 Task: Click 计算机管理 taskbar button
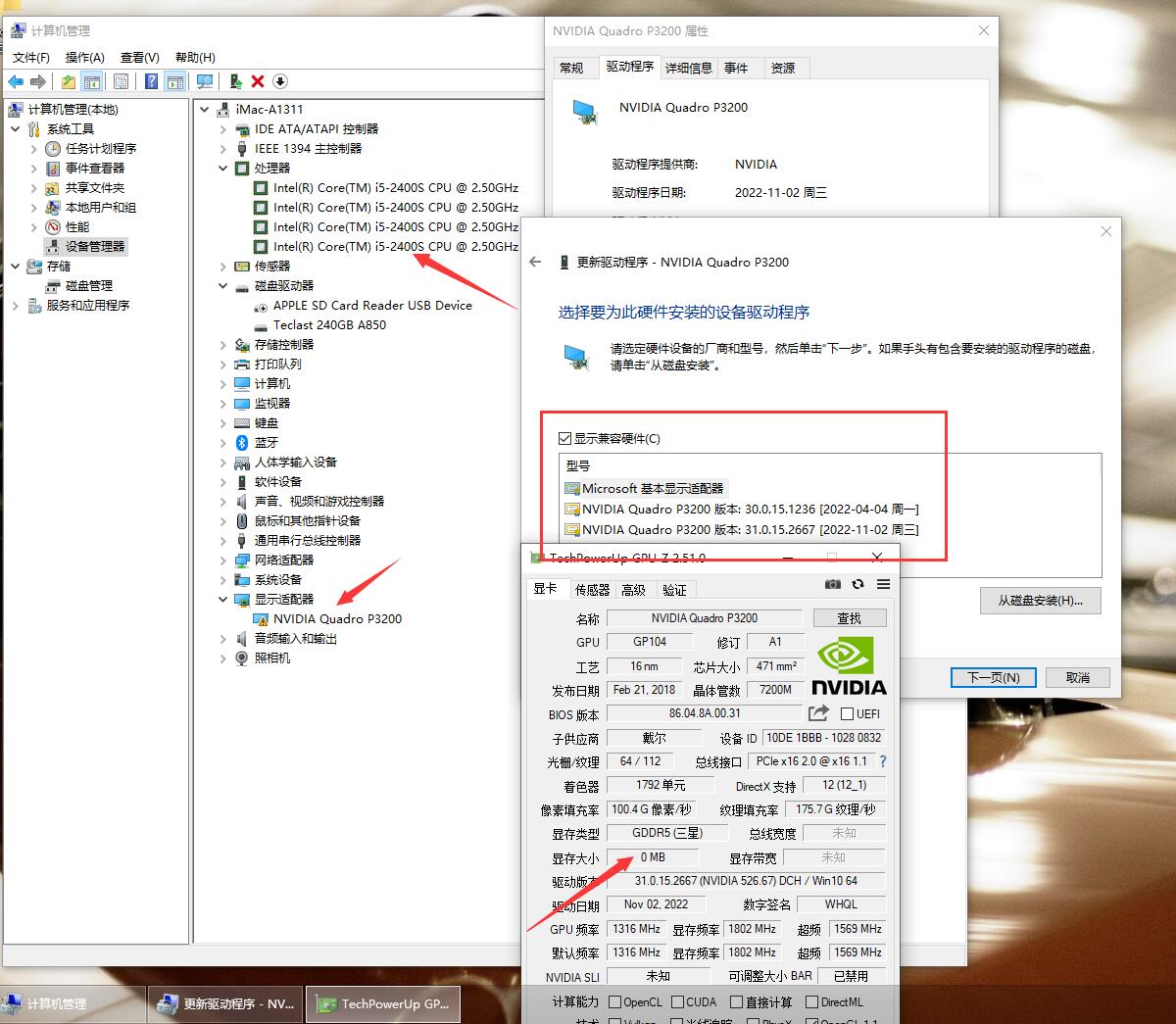point(73,1004)
